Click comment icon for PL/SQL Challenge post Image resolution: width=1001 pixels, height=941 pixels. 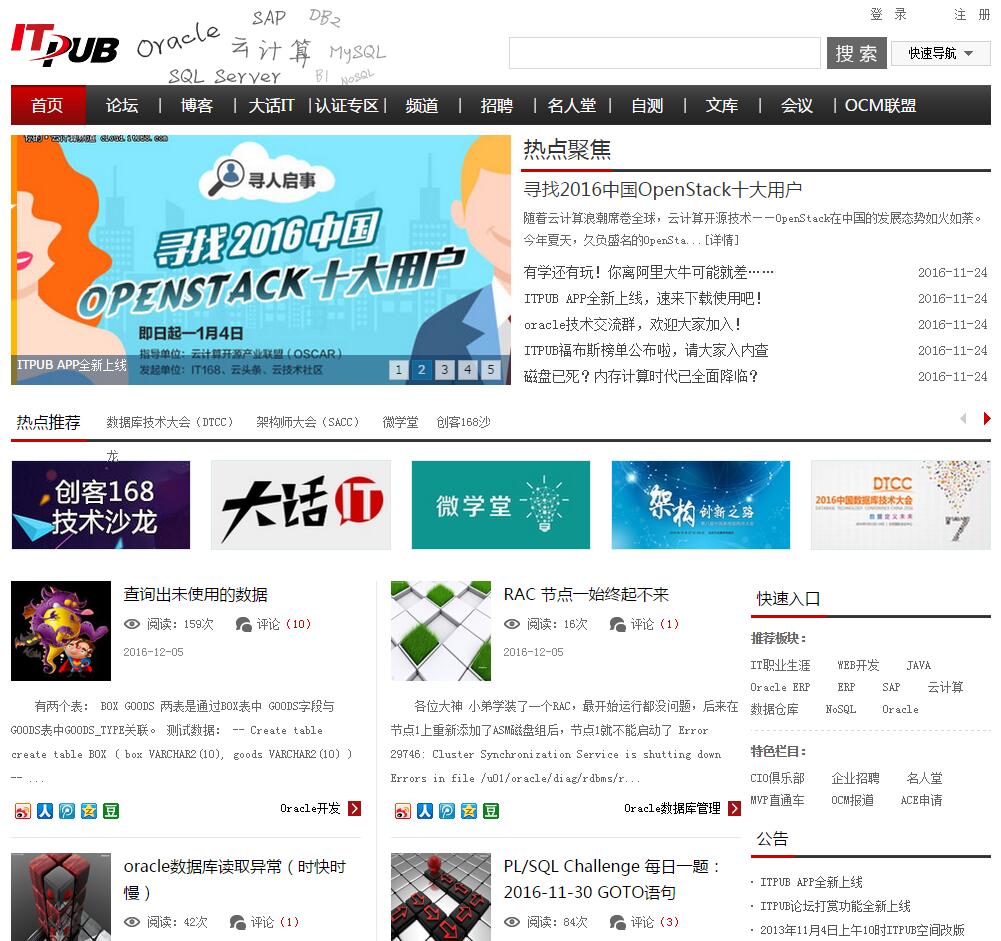pyautogui.click(x=617, y=922)
